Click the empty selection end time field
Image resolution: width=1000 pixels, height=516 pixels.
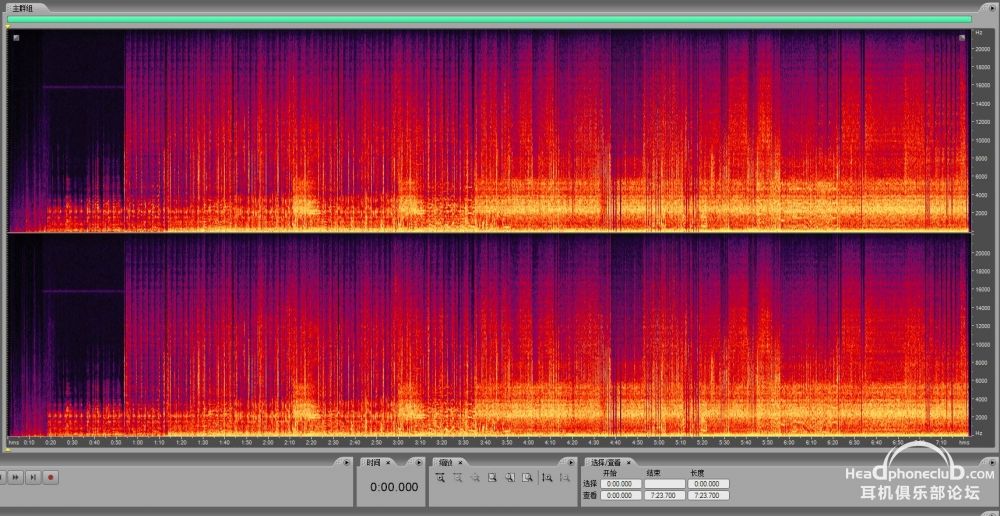[x=665, y=484]
